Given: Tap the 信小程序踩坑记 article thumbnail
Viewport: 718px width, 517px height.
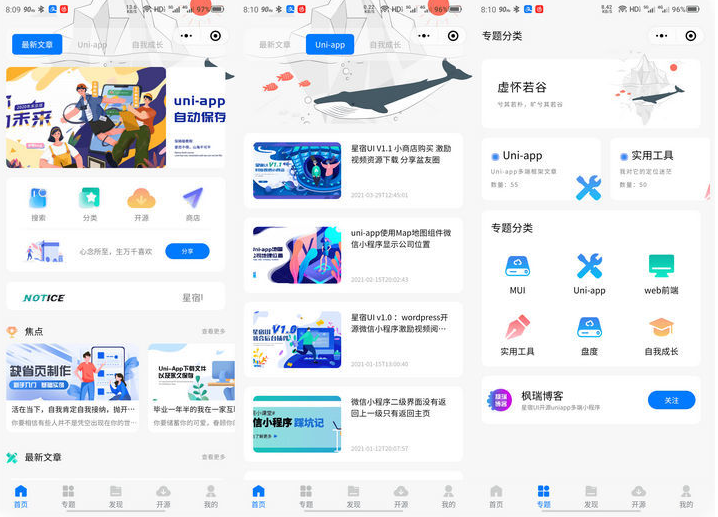Looking at the screenshot, I should pos(297,424).
